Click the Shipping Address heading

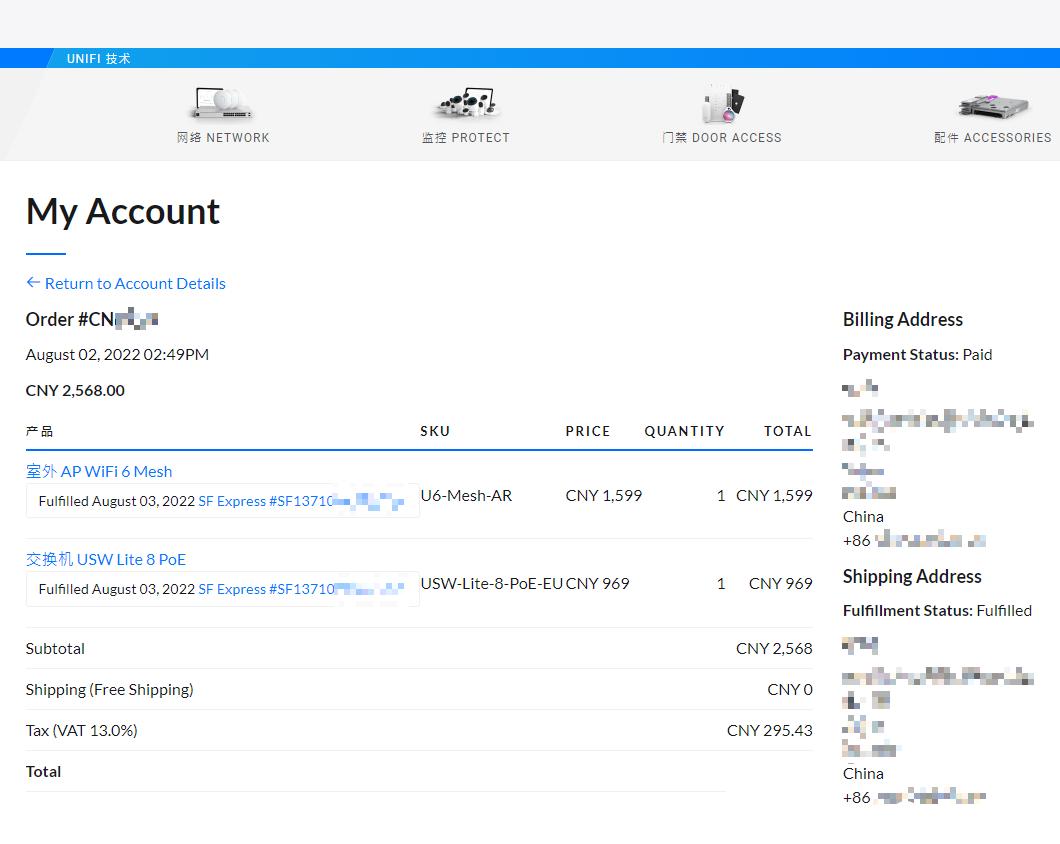coord(911,576)
